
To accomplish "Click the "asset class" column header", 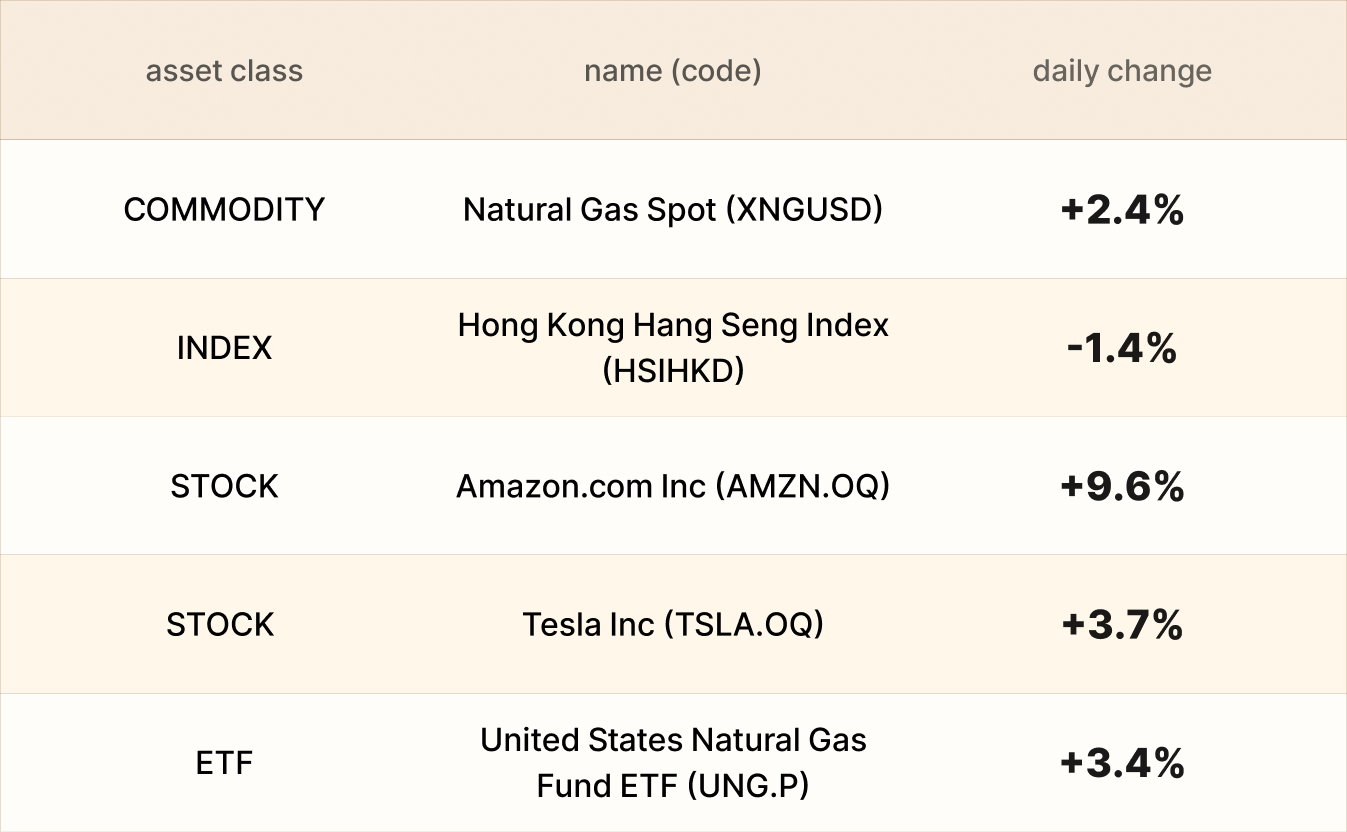I will (x=224, y=71).
